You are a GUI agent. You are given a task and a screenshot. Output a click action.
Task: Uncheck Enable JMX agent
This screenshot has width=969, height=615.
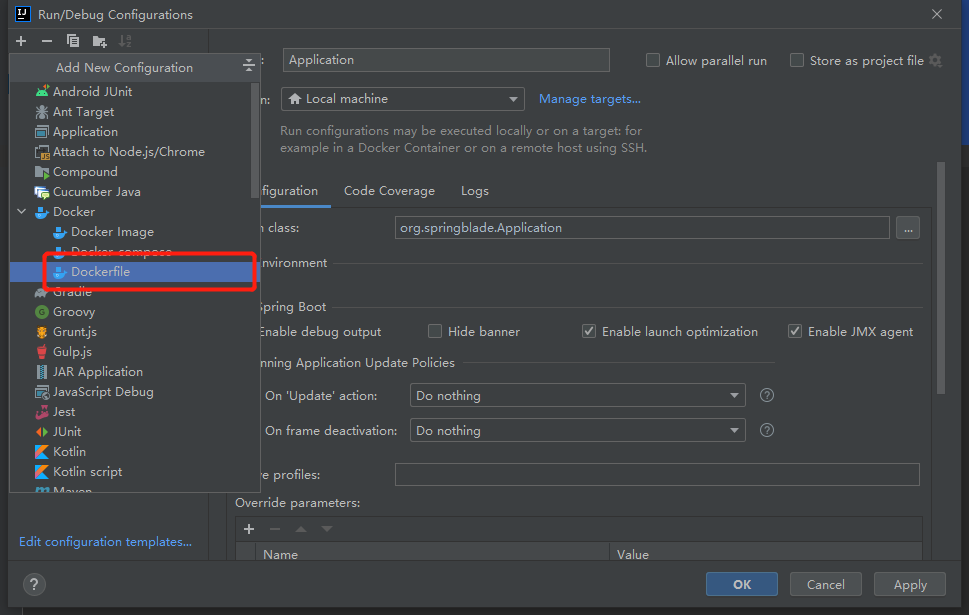tap(795, 332)
